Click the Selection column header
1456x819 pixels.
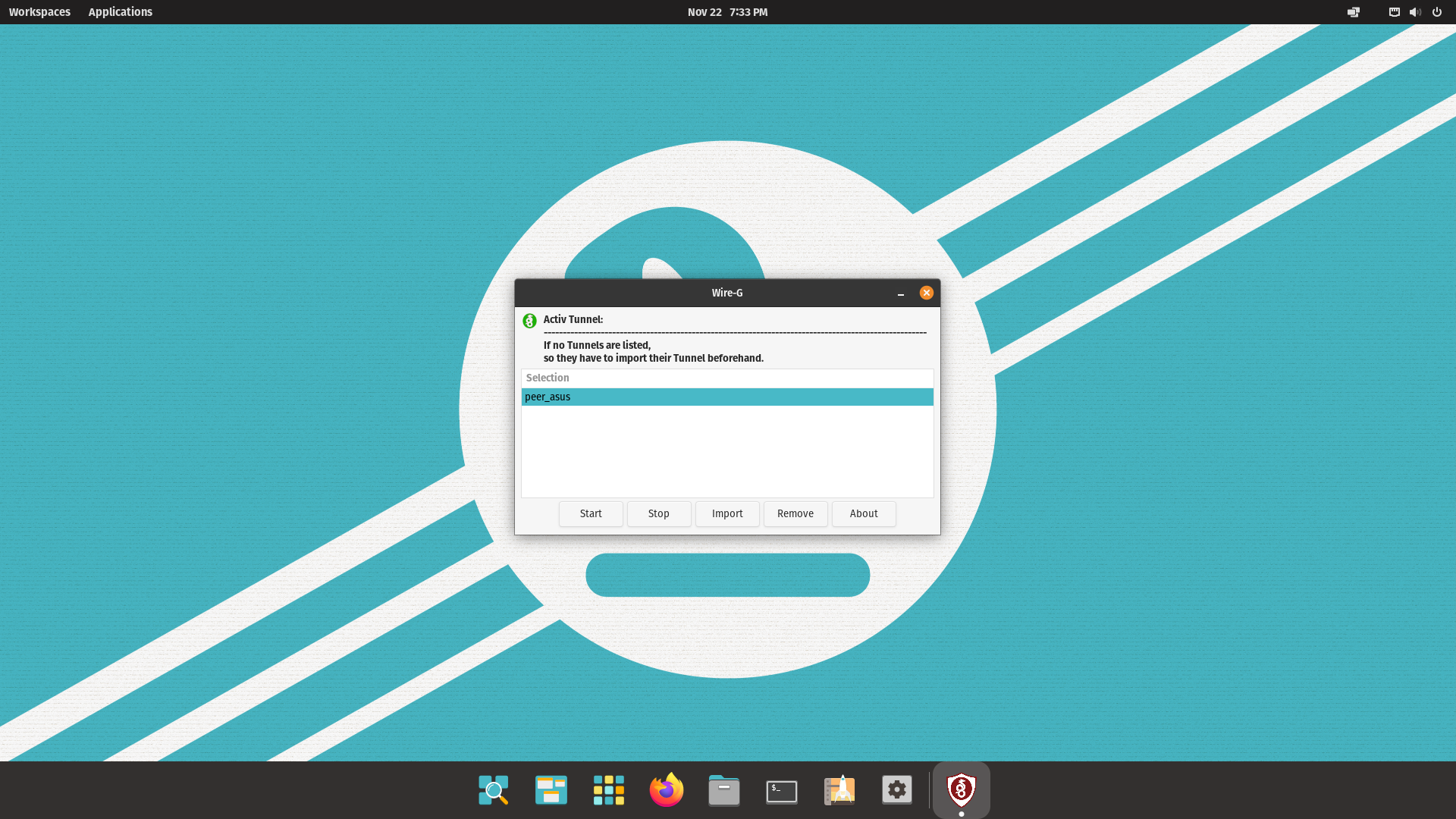click(727, 378)
